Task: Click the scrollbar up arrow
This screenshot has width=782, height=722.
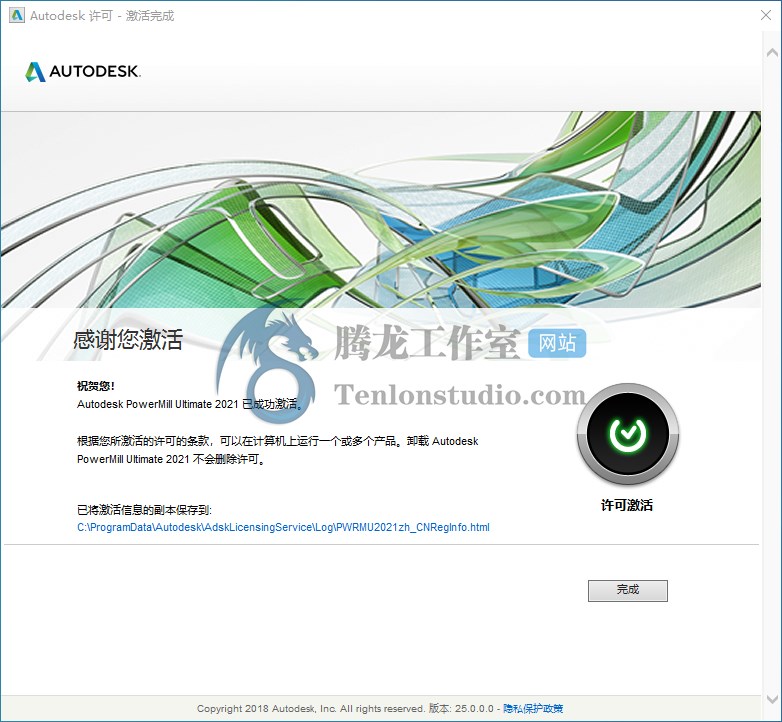Action: click(772, 53)
